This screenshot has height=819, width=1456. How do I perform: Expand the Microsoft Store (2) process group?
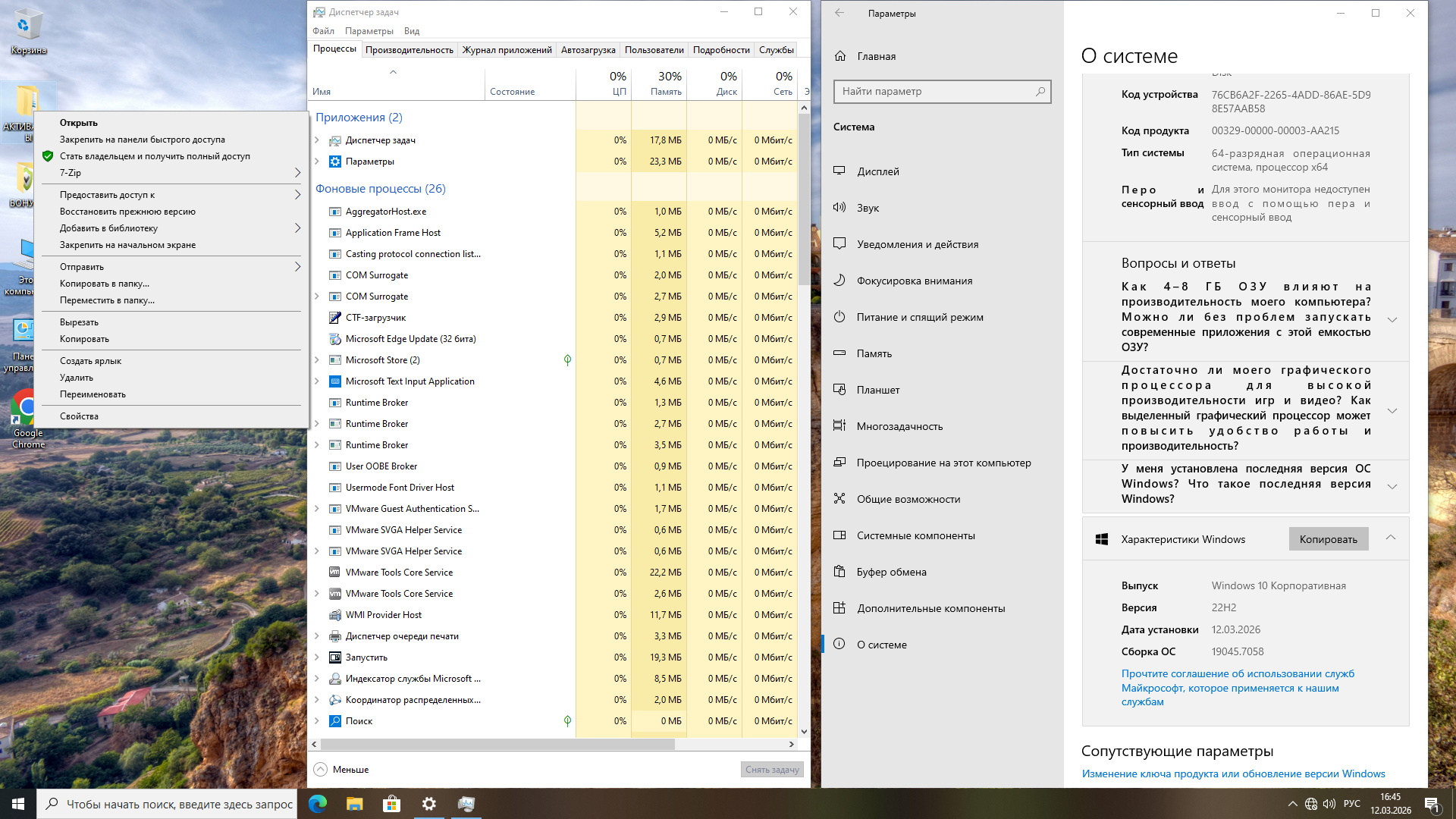tap(317, 360)
